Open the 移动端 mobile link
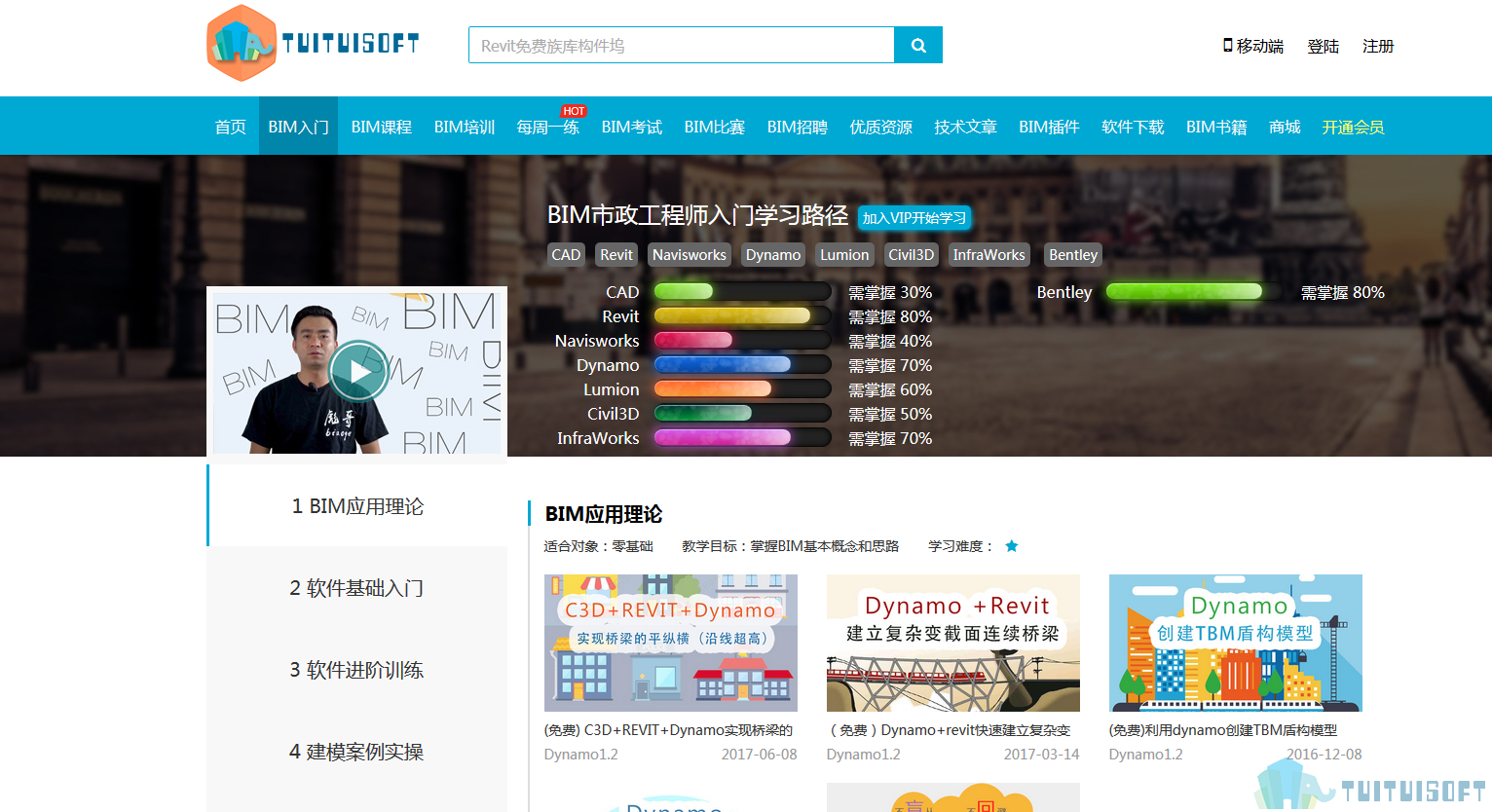The width and height of the screenshot is (1492, 812). (x=1253, y=46)
